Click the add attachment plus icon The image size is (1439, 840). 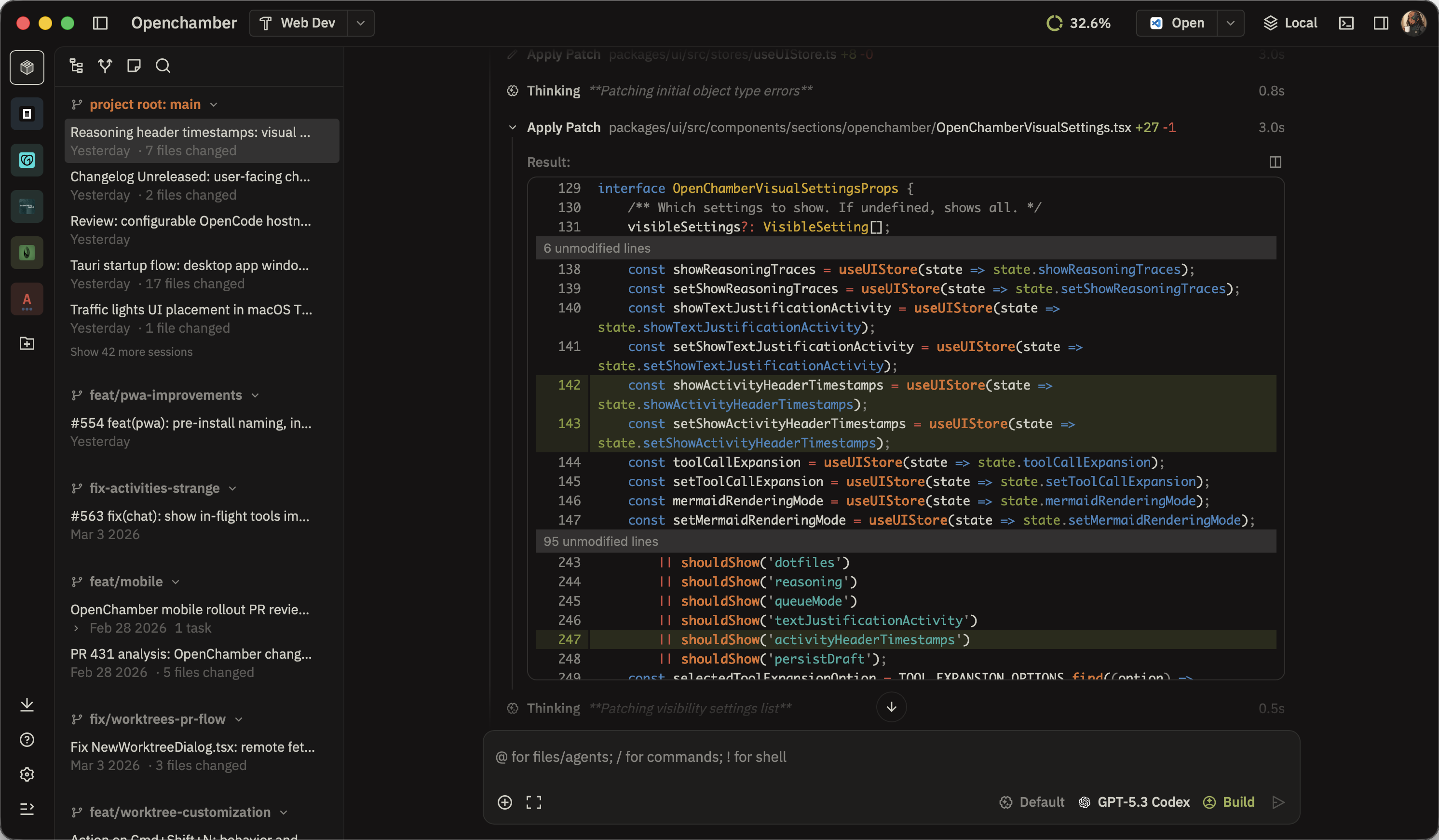505,802
